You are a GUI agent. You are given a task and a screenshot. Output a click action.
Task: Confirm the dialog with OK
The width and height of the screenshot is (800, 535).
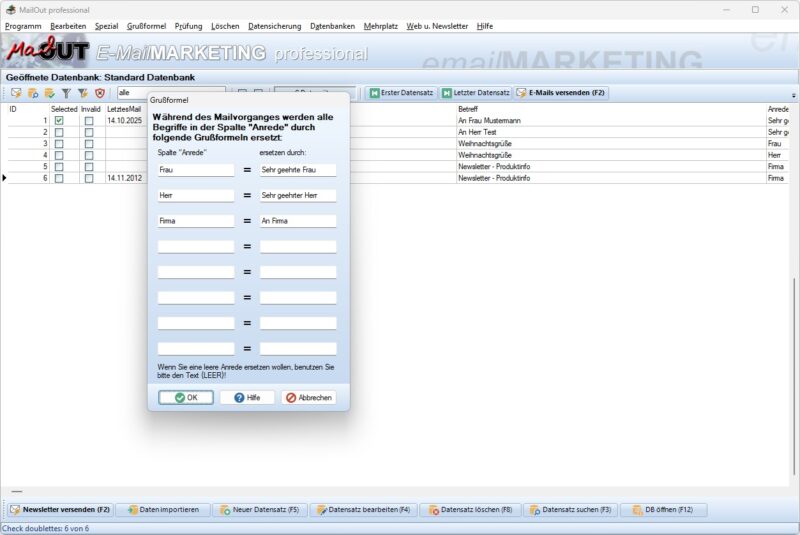coord(186,397)
